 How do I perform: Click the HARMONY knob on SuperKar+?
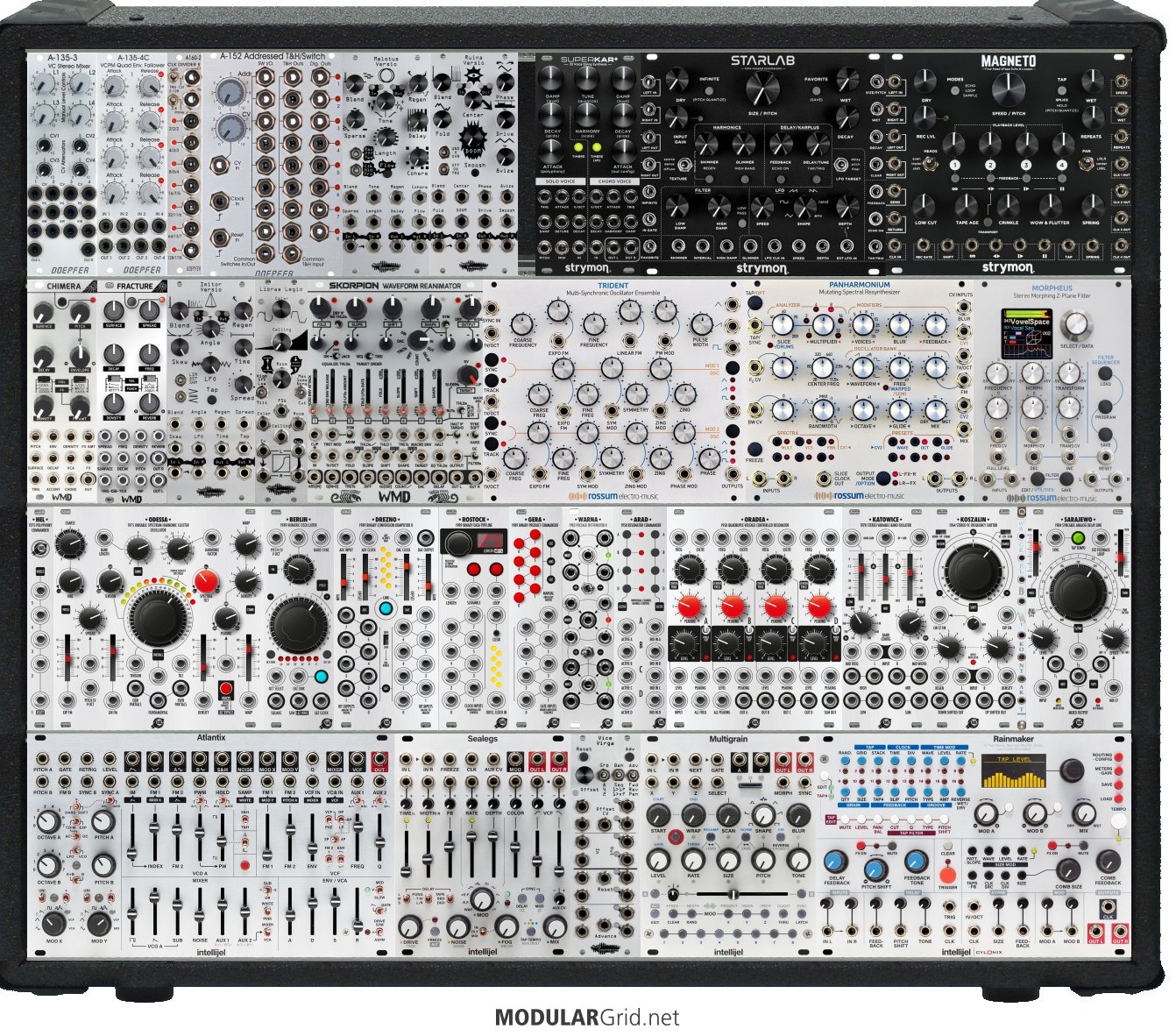pyautogui.click(x=587, y=117)
